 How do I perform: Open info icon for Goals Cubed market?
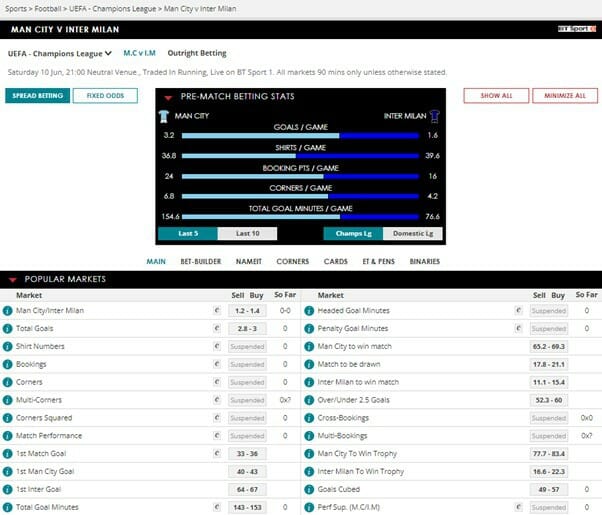coord(309,489)
